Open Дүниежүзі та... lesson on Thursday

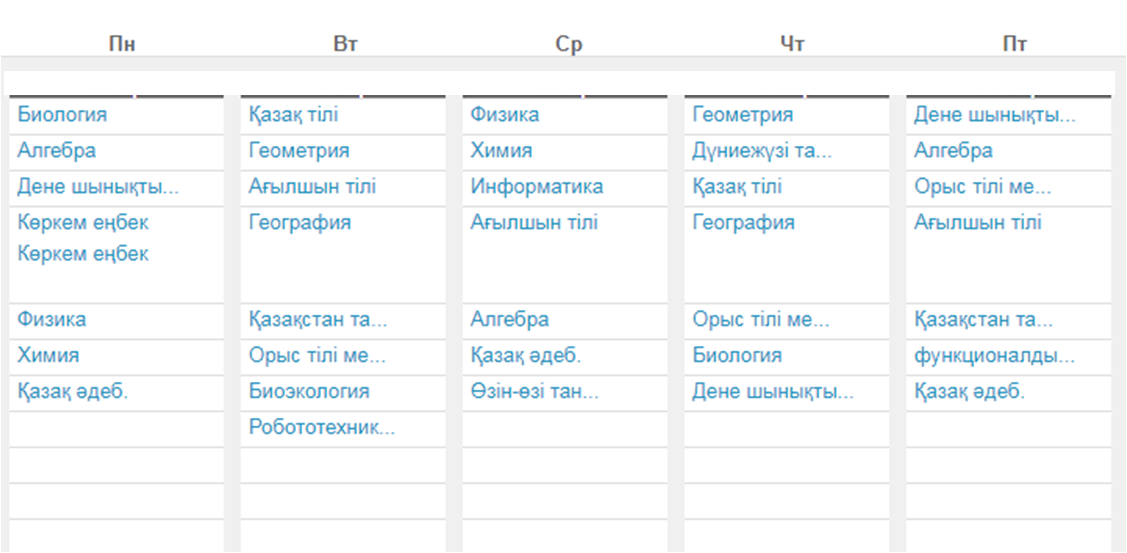pyautogui.click(x=762, y=151)
